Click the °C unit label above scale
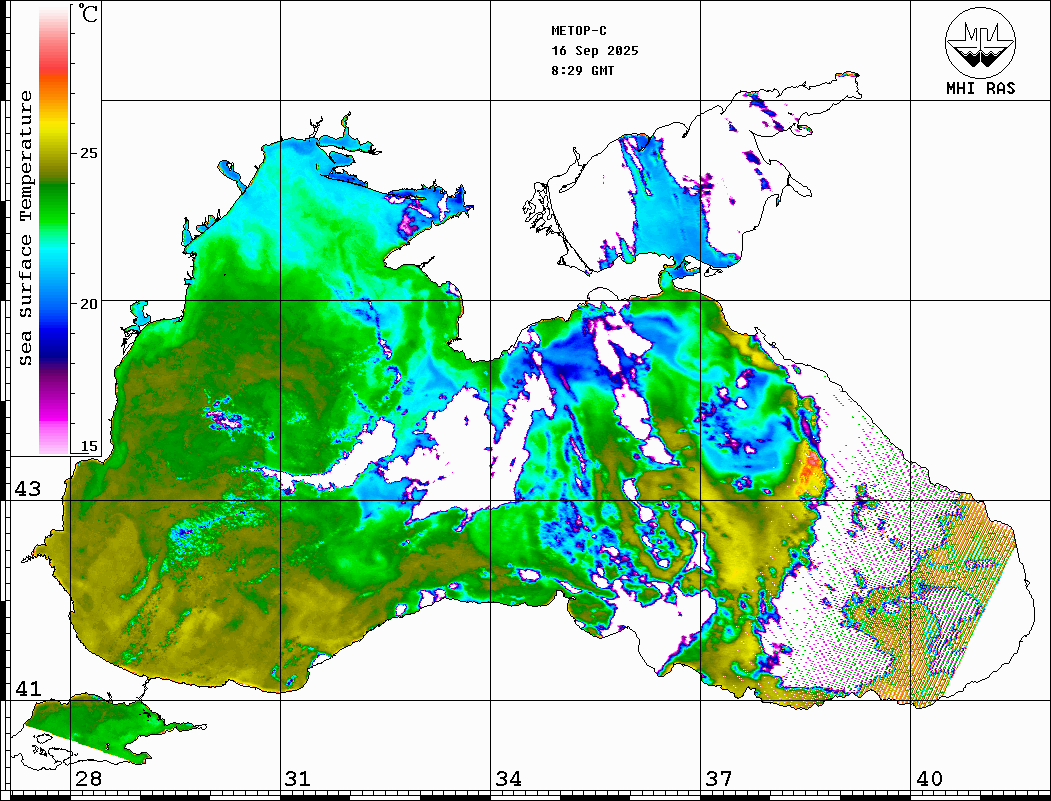 [88, 14]
